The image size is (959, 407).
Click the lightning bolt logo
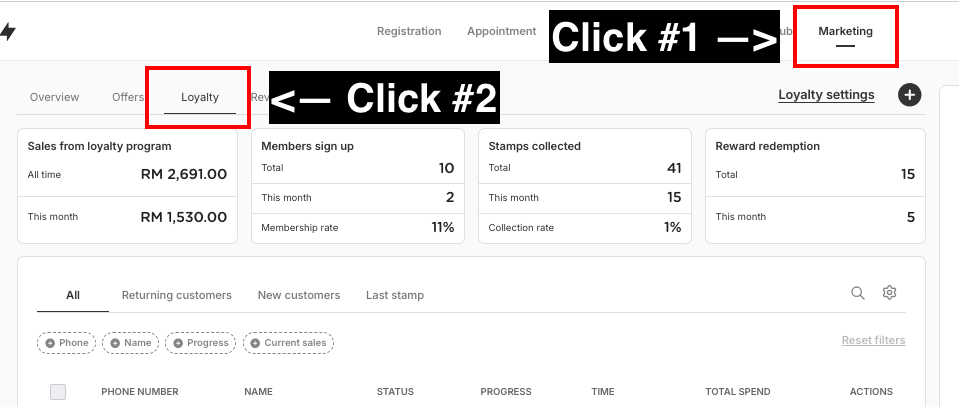pyautogui.click(x=7, y=32)
